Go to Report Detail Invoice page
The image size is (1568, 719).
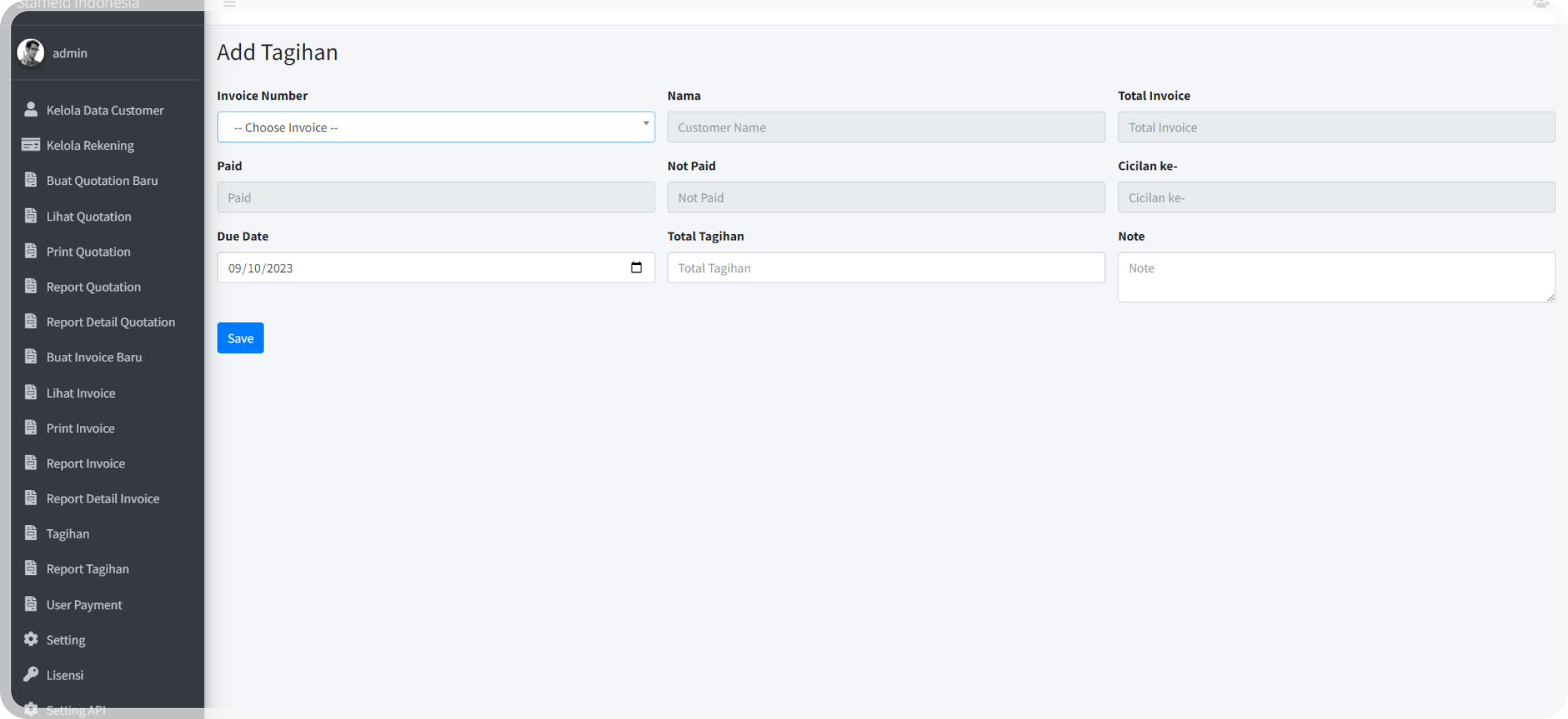(x=103, y=498)
